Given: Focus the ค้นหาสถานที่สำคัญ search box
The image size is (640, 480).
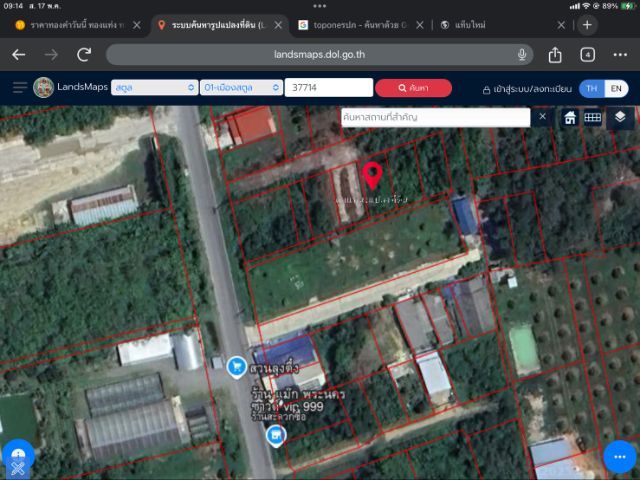Looking at the screenshot, I should pos(436,117).
